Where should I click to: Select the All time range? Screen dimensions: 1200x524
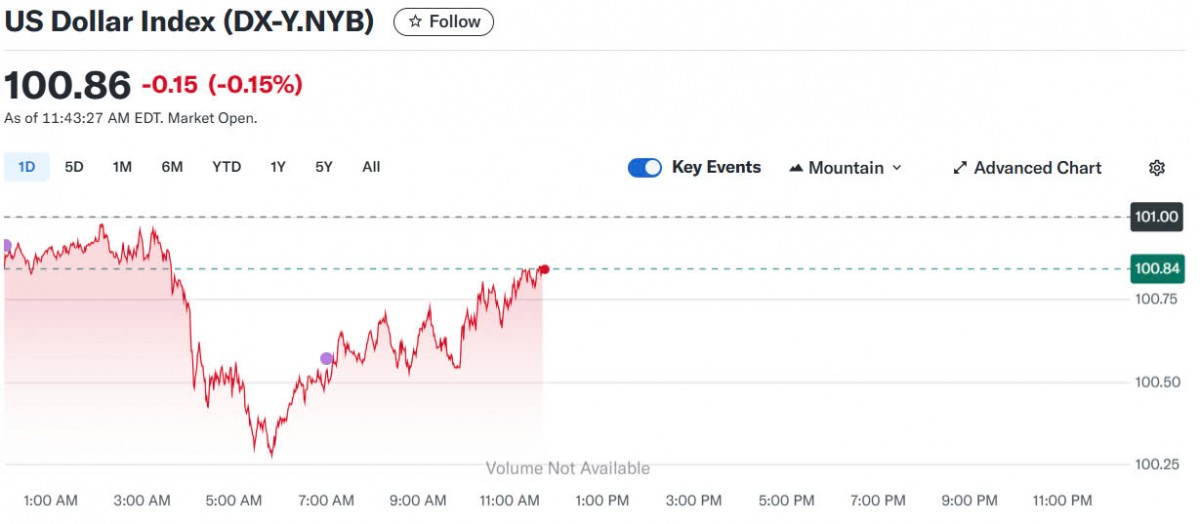[x=371, y=167]
